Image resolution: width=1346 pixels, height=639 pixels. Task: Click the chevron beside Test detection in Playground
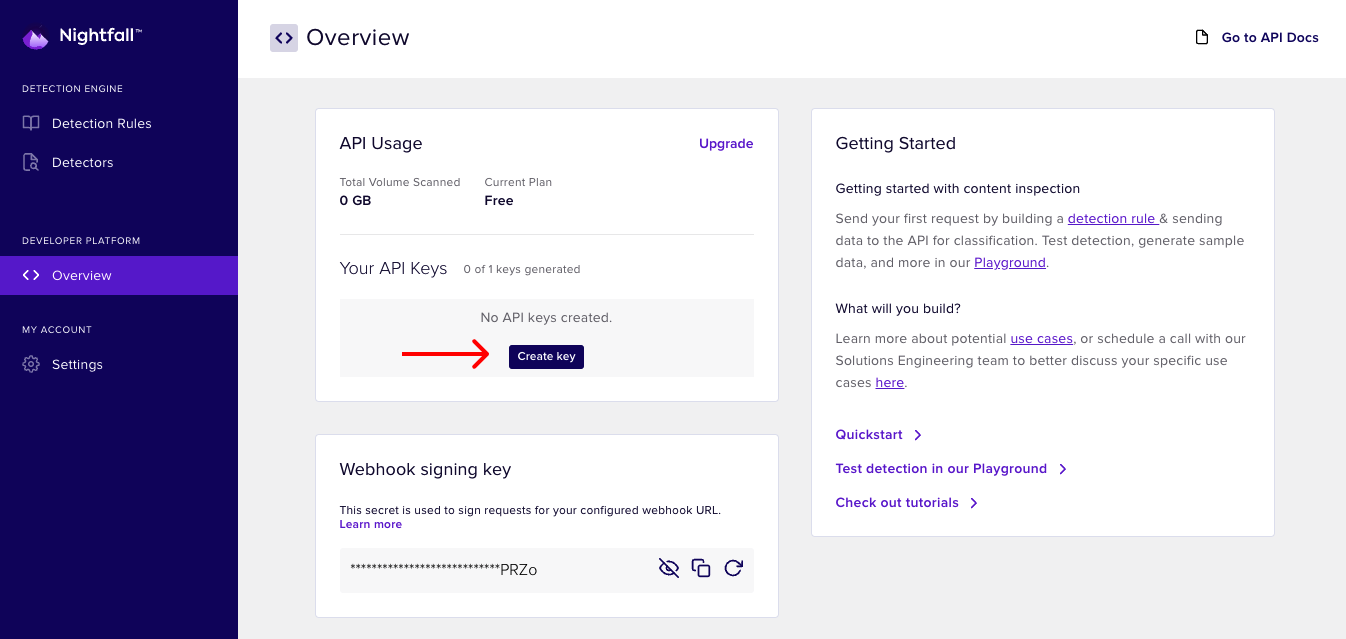[x=1063, y=469]
